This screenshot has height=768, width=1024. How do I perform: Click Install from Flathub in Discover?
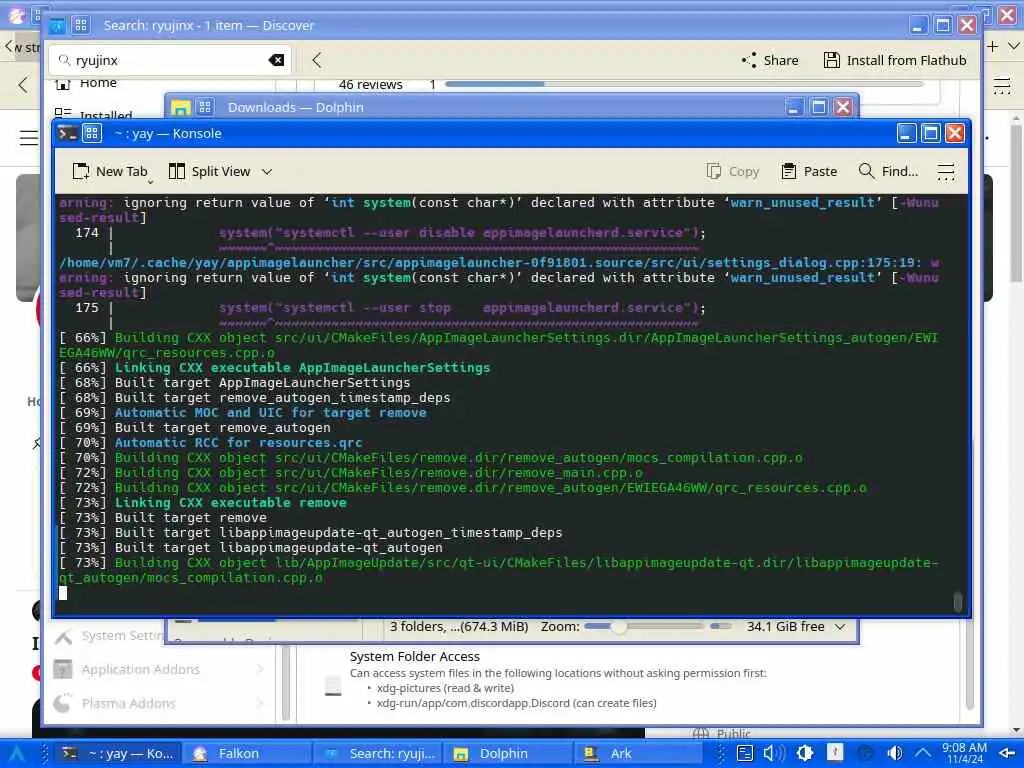click(895, 60)
